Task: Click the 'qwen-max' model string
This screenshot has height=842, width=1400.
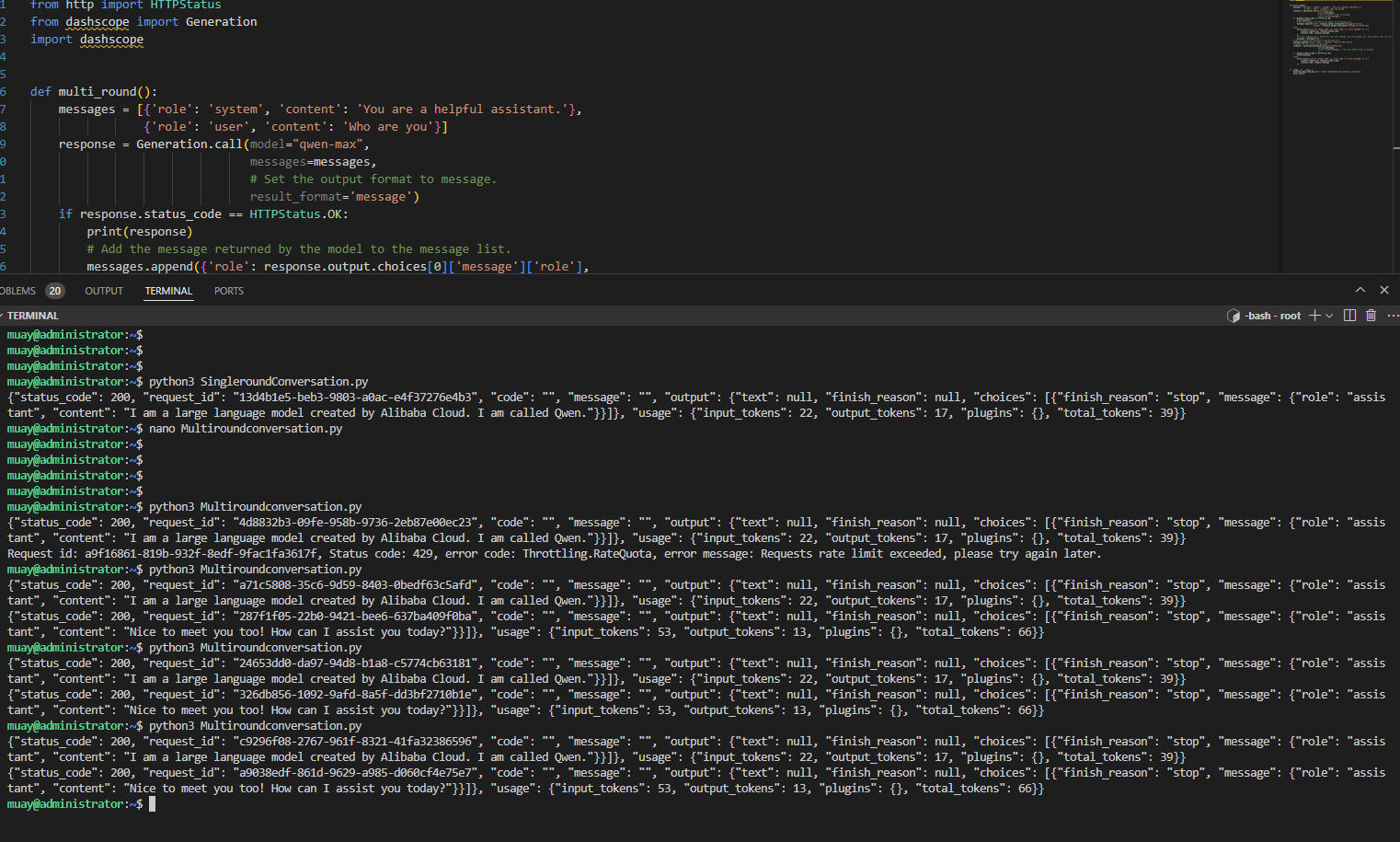Action: pos(330,144)
